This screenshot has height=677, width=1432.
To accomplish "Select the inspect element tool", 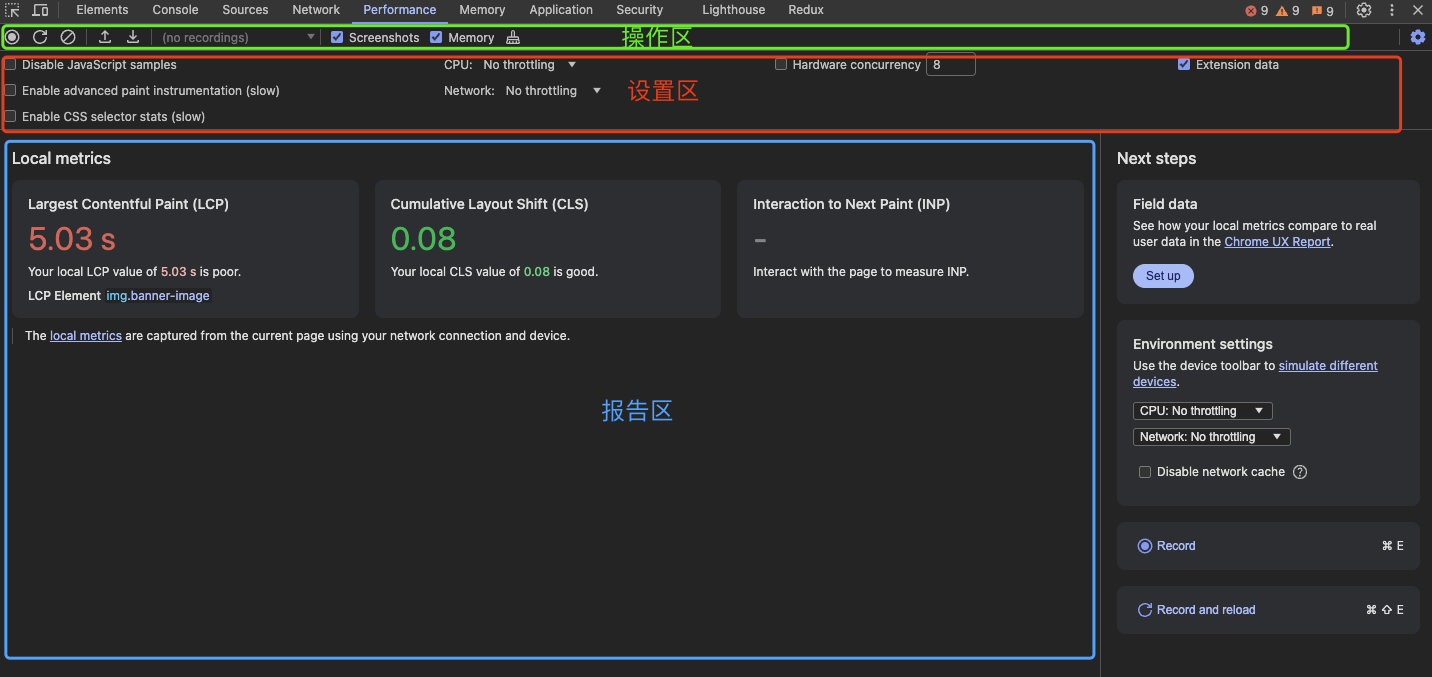I will click(12, 10).
